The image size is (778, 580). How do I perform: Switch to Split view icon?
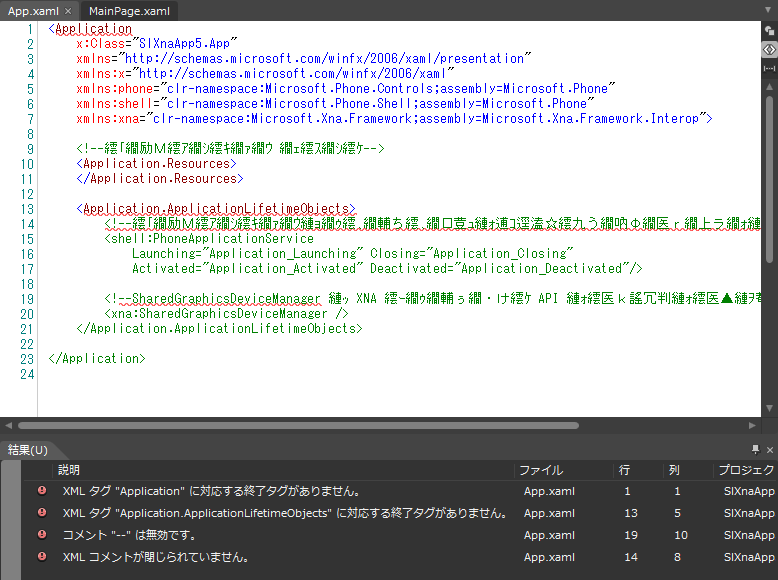(x=769, y=68)
